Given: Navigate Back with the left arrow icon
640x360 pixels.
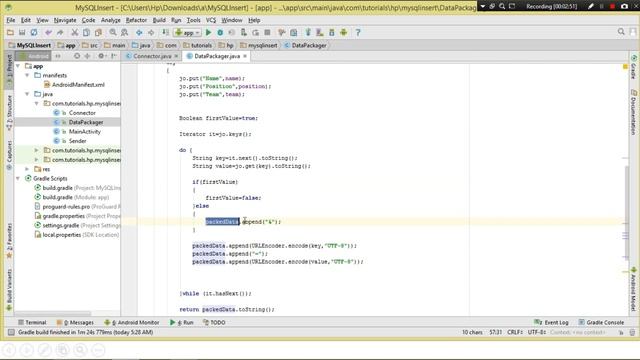Looking at the screenshot, I should point(139,32).
